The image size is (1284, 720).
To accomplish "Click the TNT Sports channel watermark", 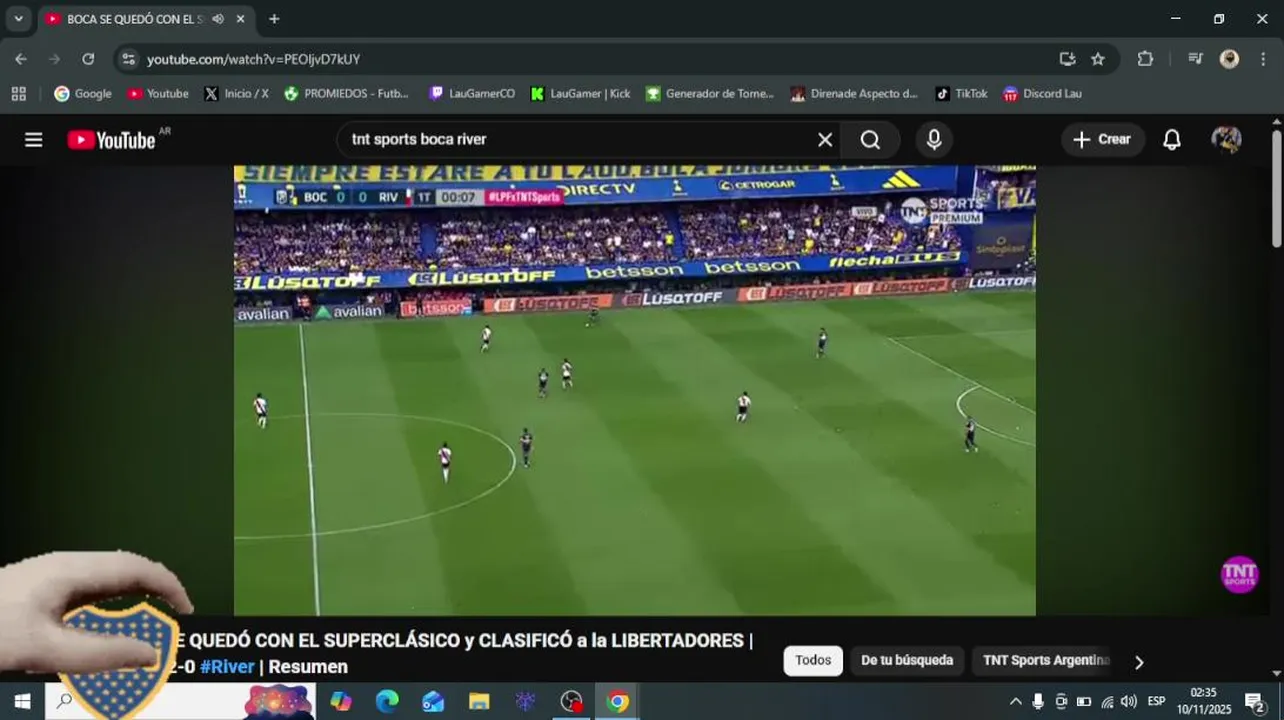I will click(1239, 575).
